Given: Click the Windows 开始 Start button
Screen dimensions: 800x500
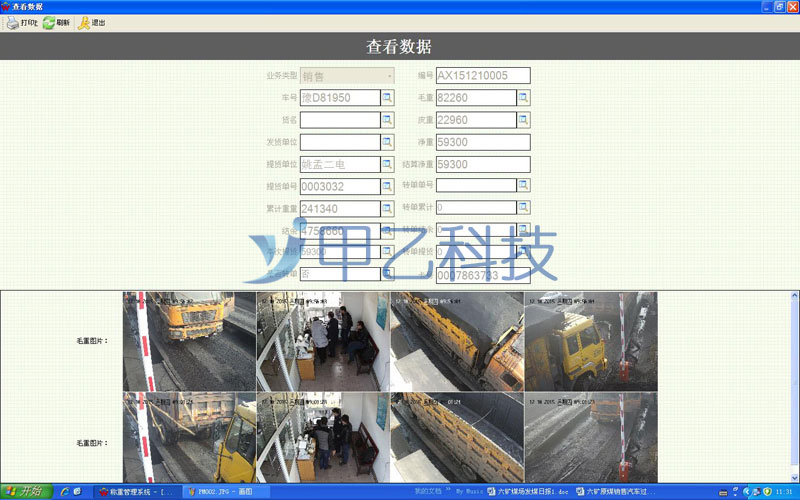Looking at the screenshot, I should click(x=24, y=491).
